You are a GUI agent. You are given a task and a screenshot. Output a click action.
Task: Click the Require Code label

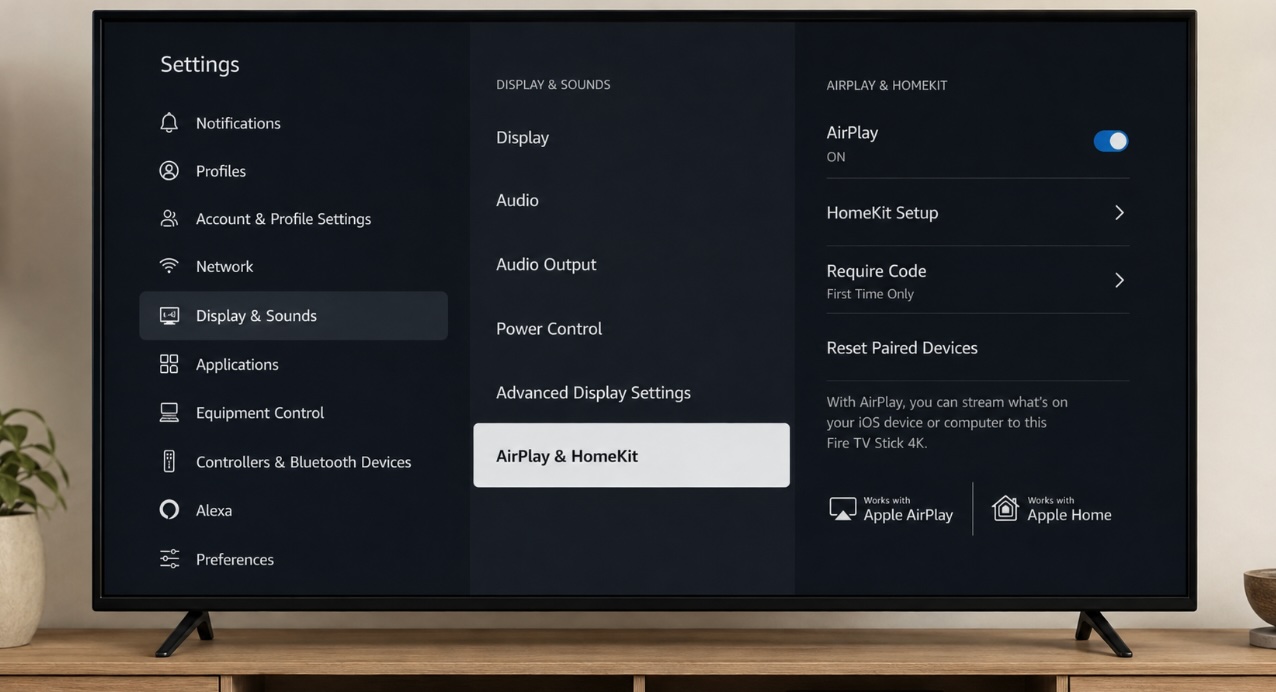pos(876,271)
